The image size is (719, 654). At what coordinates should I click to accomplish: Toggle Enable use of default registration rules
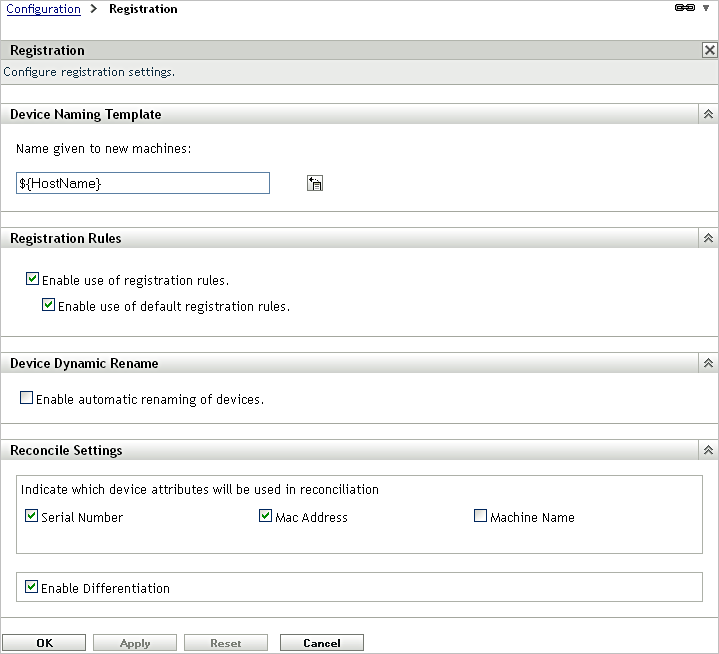point(49,306)
